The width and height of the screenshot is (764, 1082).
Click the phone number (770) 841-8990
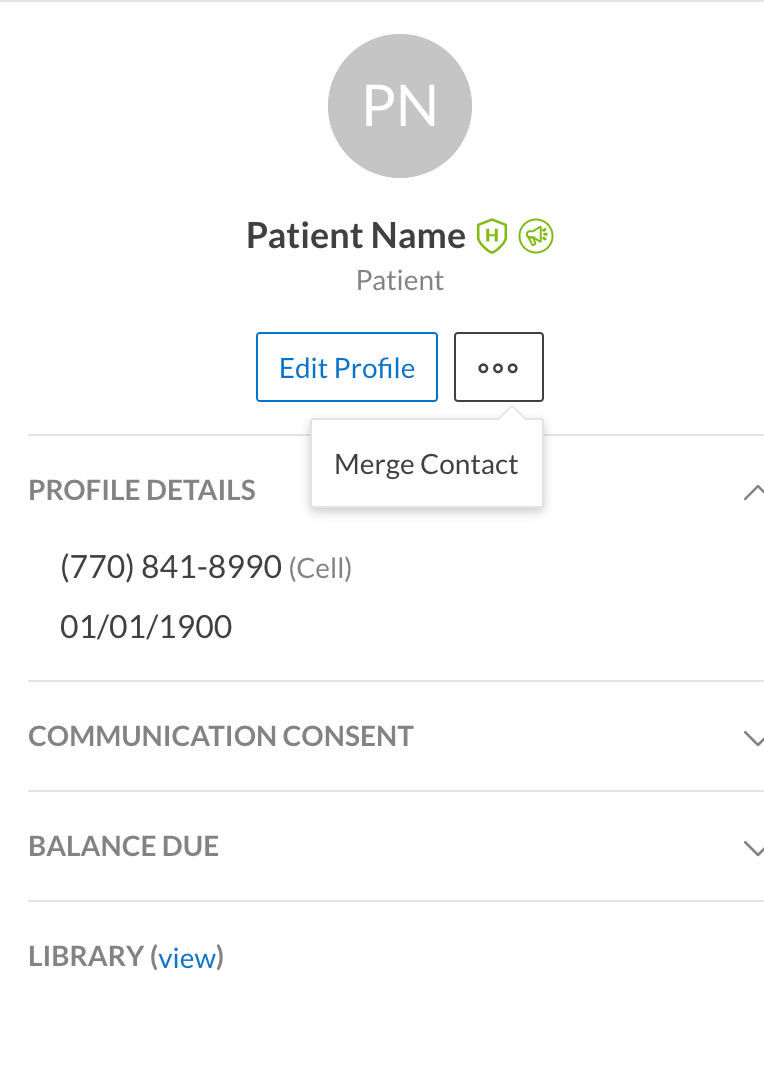[x=170, y=567]
